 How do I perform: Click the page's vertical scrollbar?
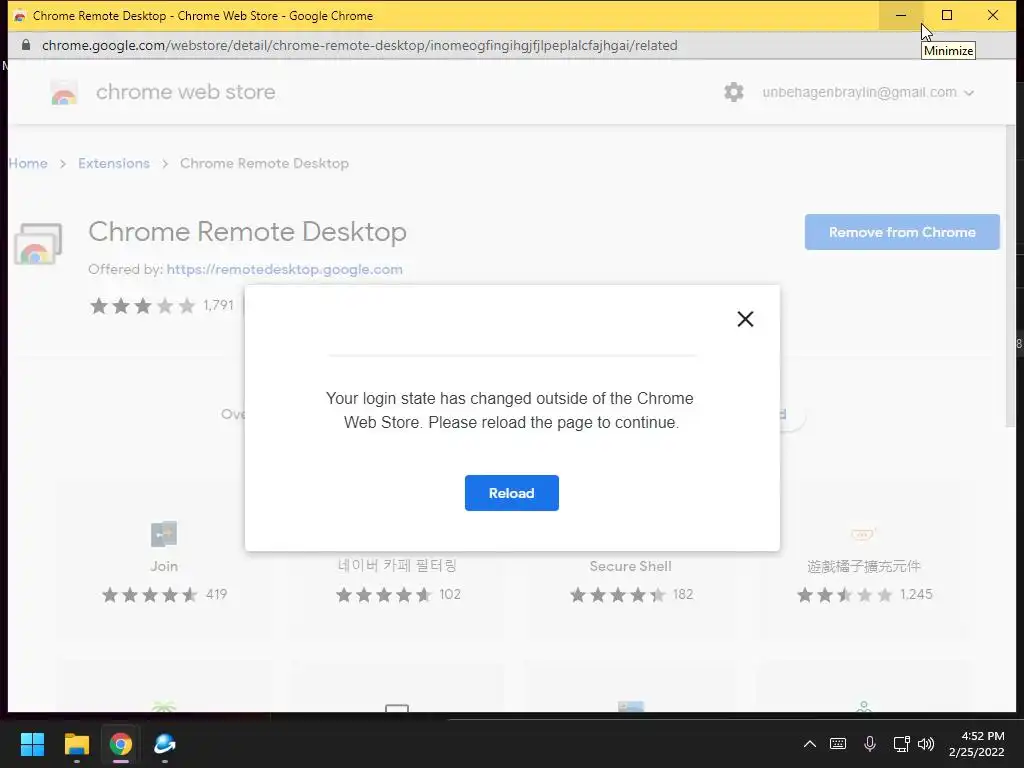coord(1011,274)
